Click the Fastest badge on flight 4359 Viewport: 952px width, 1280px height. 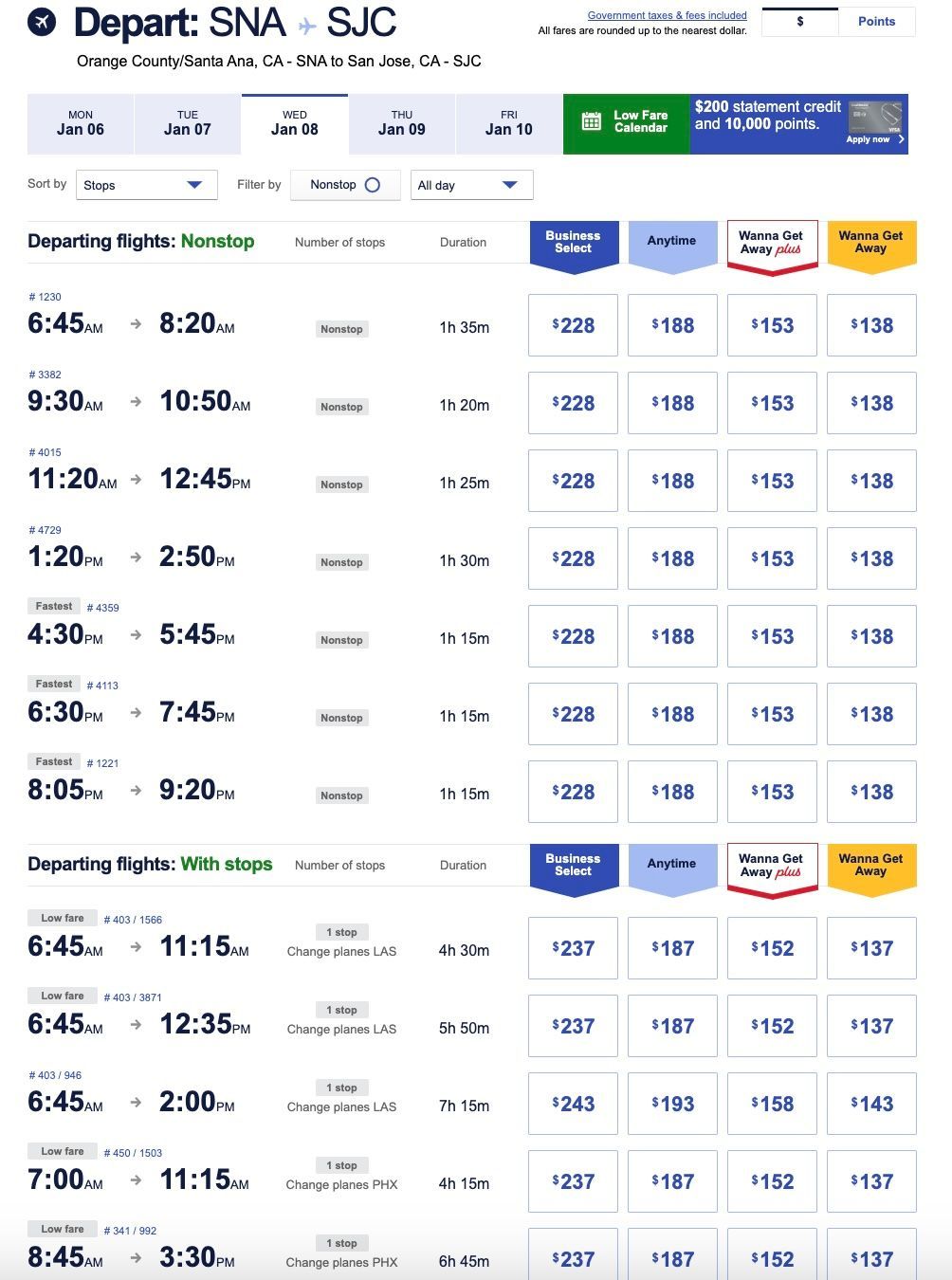pyautogui.click(x=54, y=606)
